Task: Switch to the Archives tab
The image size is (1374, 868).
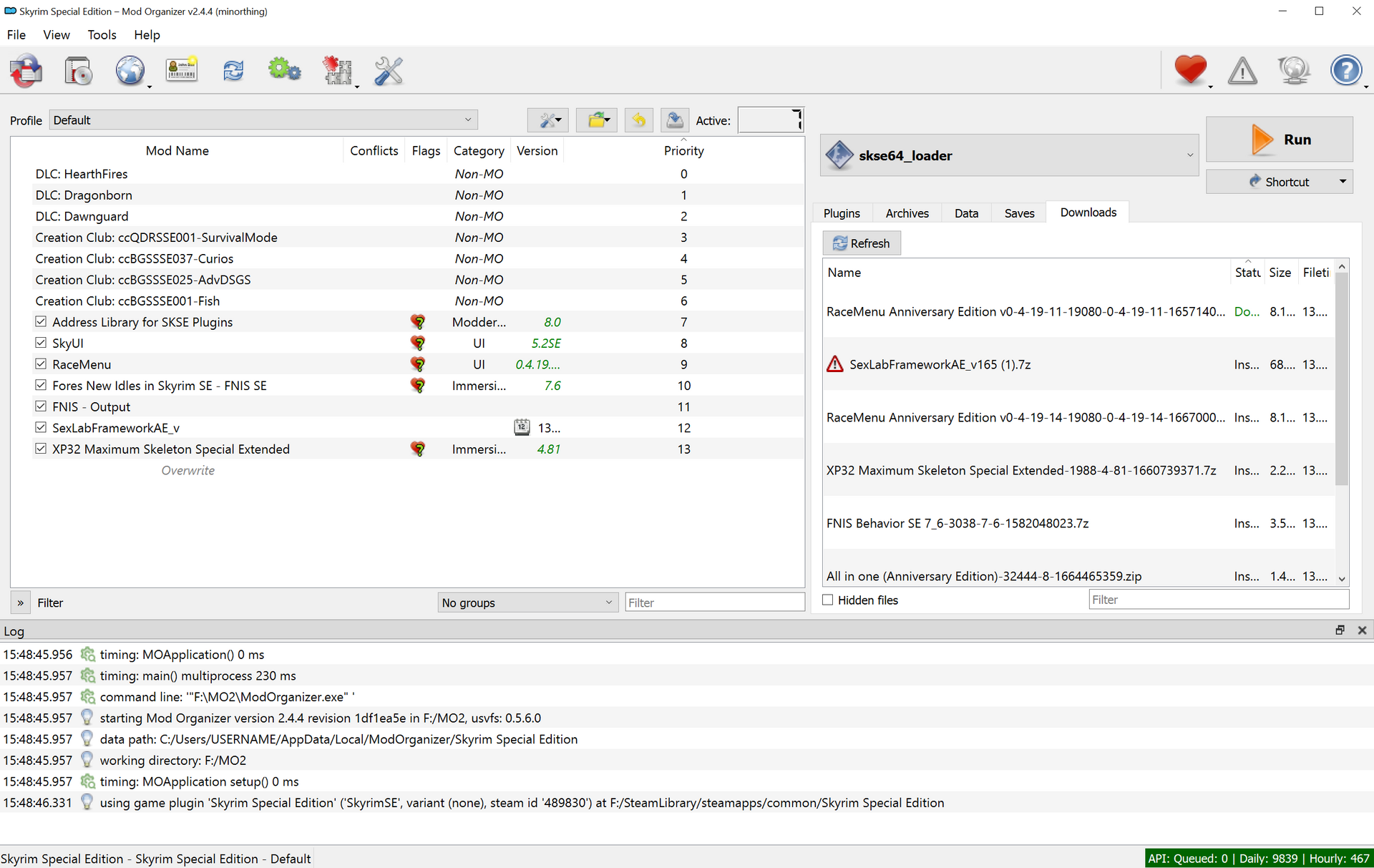Action: pos(907,213)
